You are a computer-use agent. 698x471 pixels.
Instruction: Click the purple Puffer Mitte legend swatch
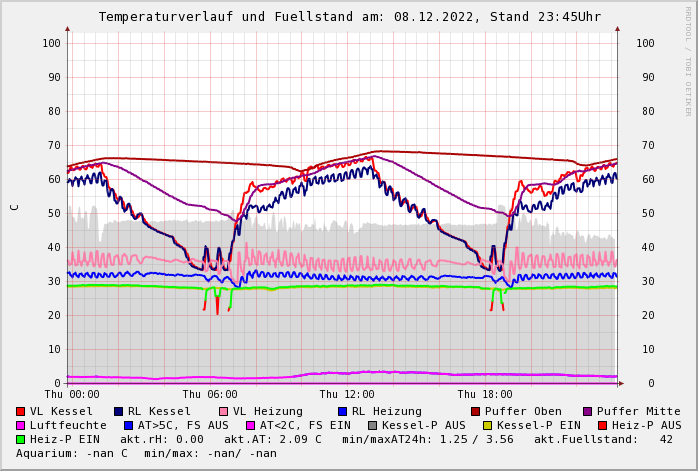[587, 411]
